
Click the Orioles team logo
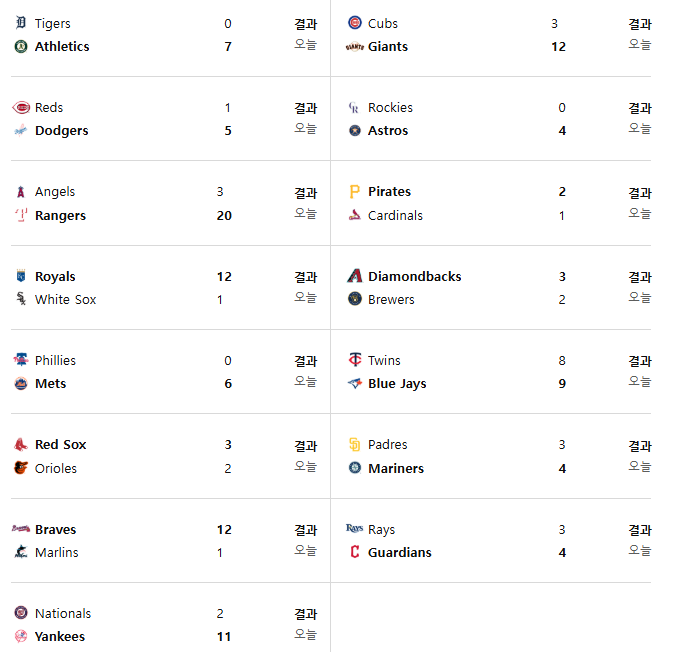(x=21, y=468)
